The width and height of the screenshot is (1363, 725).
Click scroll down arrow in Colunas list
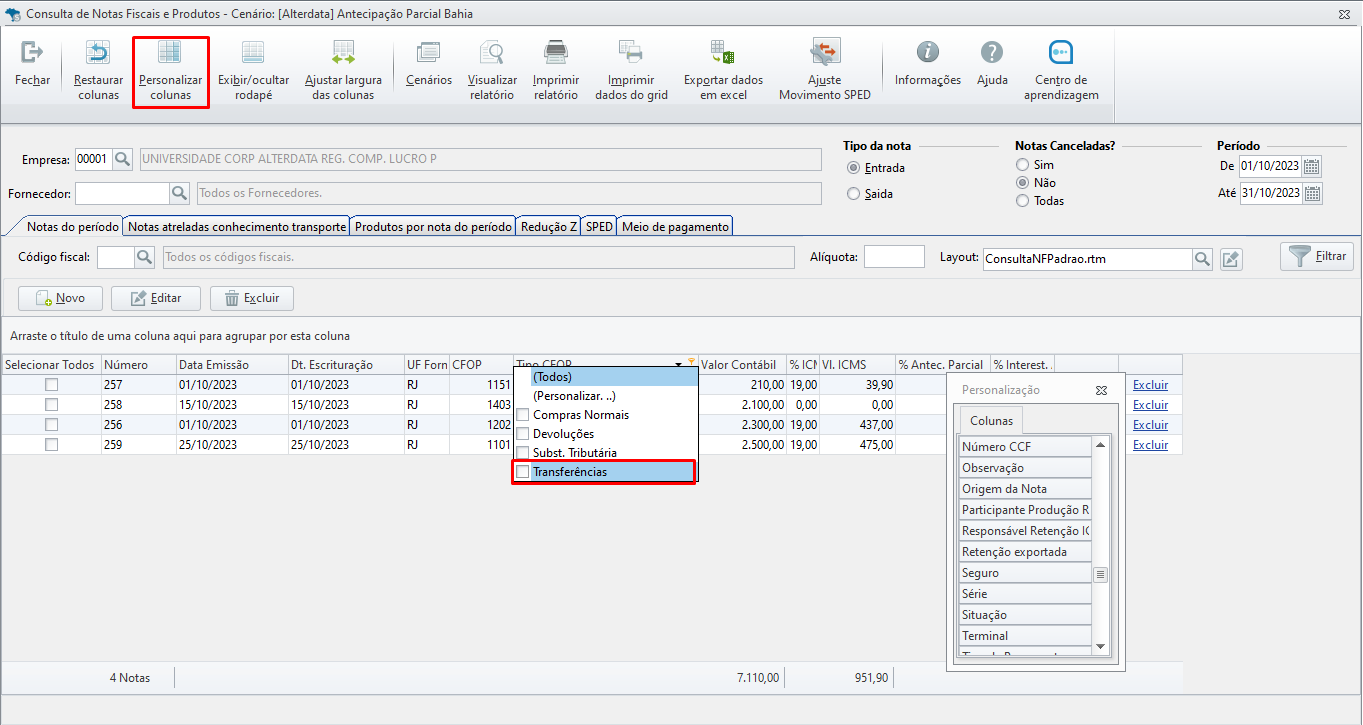(1101, 646)
